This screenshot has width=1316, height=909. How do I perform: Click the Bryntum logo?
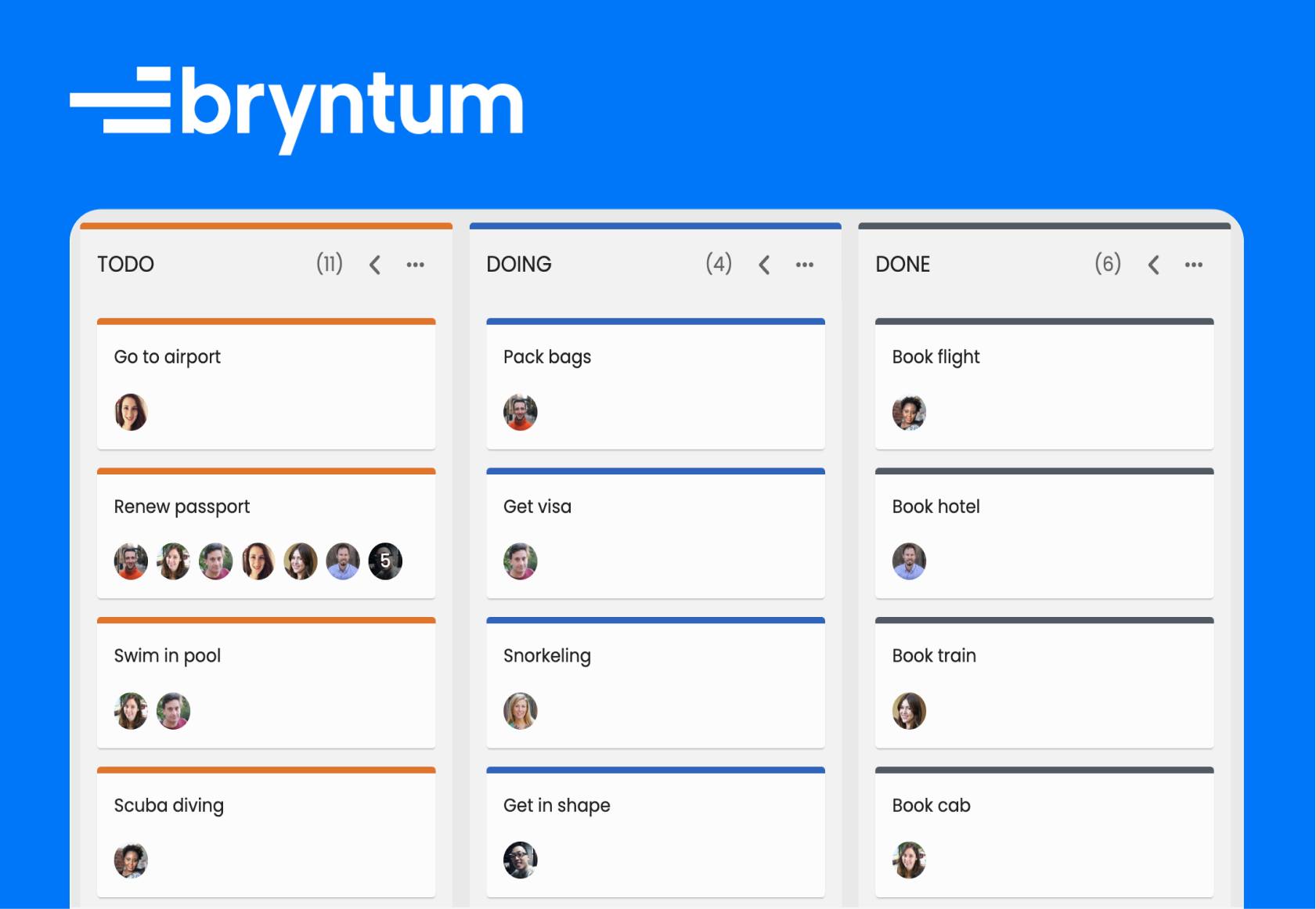[x=297, y=110]
